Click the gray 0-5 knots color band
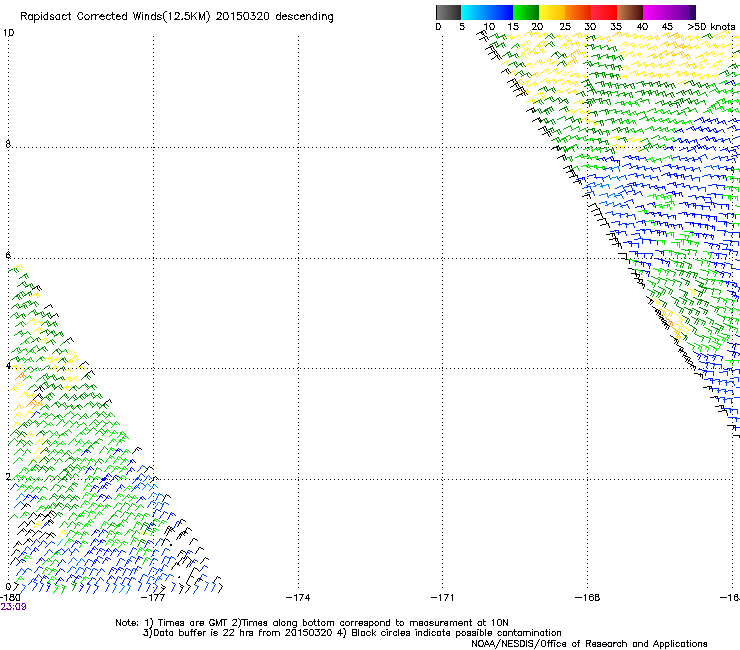 (x=448, y=12)
